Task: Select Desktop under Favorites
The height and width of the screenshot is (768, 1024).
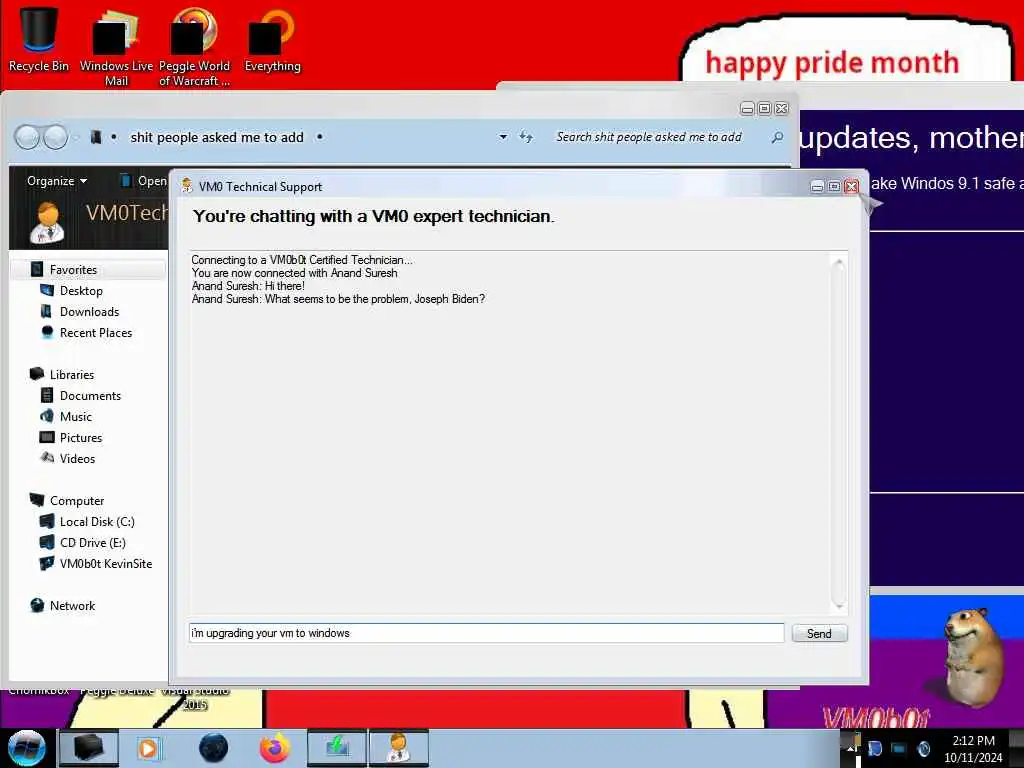Action: (81, 291)
